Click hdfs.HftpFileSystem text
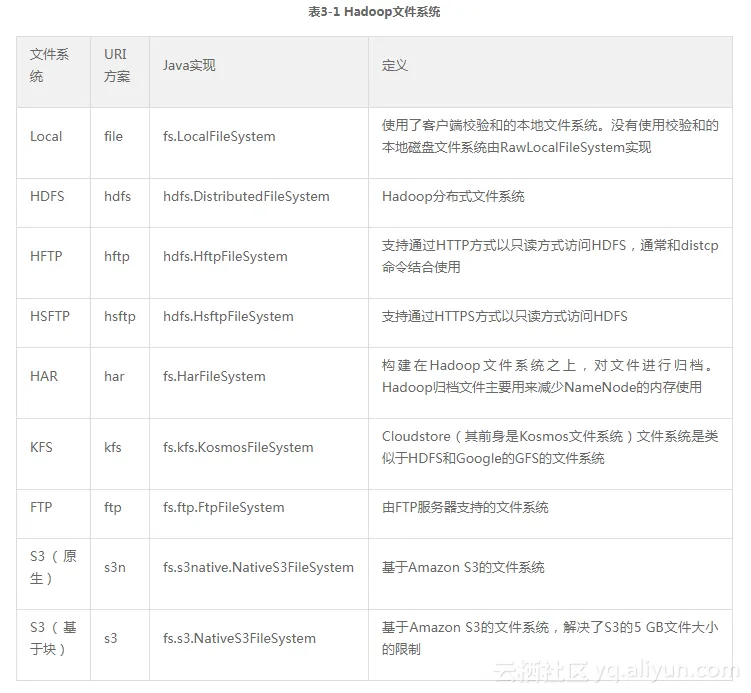This screenshot has height=693, width=751. (225, 256)
